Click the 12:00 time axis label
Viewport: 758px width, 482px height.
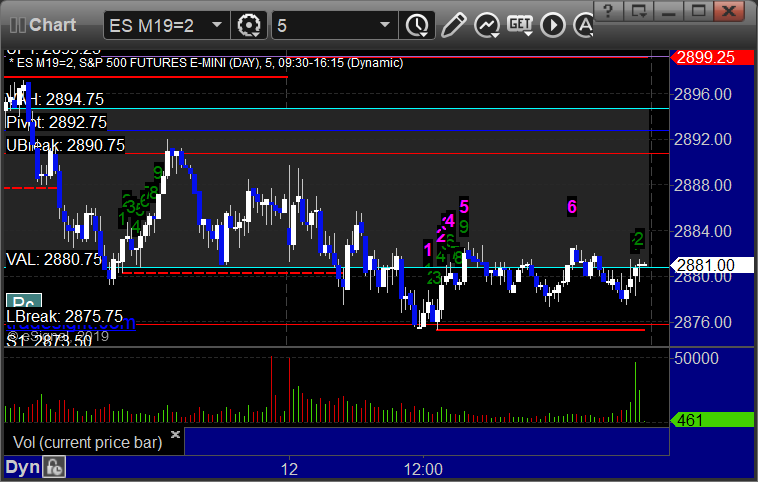pos(423,469)
